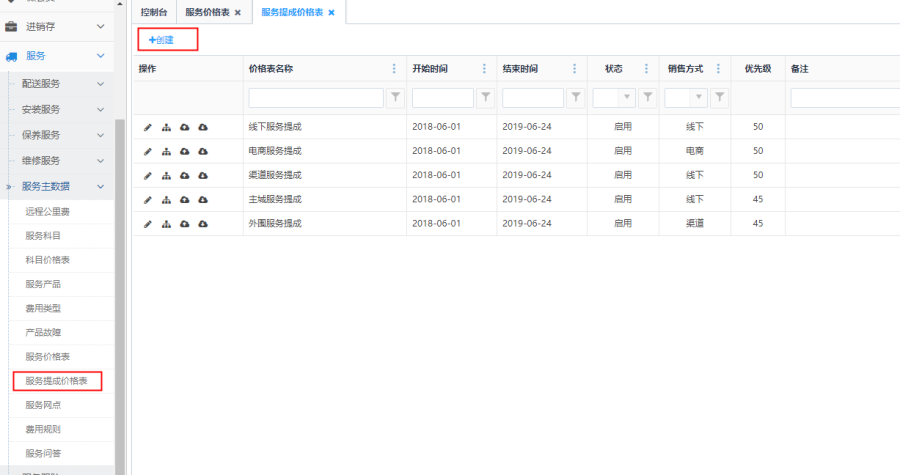900x475 pixels.
Task: Expand the 配送服务 submenu
Action: point(100,83)
